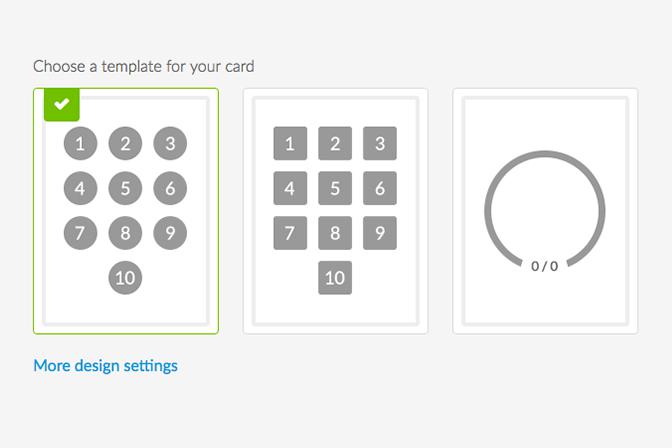Click circle stamp number 10

pyautogui.click(x=125, y=278)
